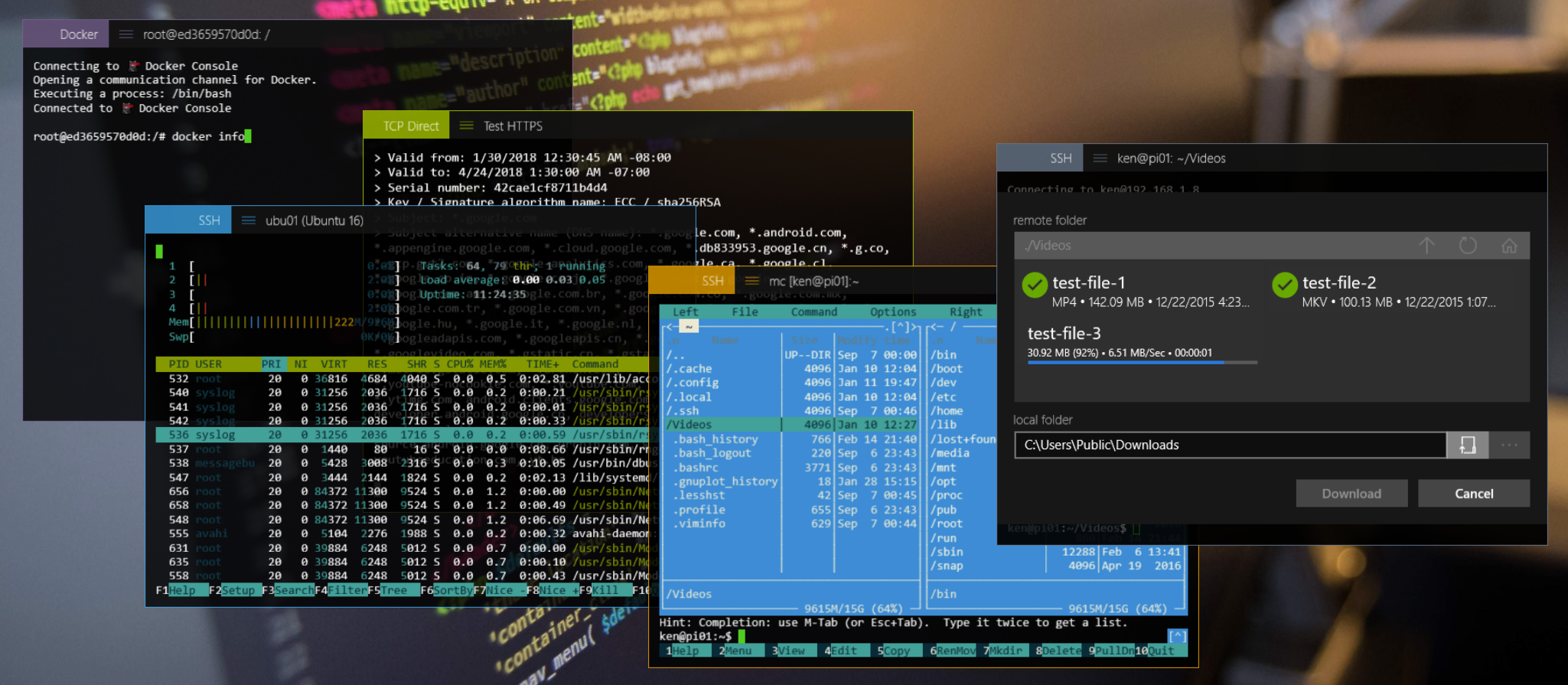Click the local folder picker icon button
Viewport: 1568px width, 685px height.
click(x=1468, y=445)
